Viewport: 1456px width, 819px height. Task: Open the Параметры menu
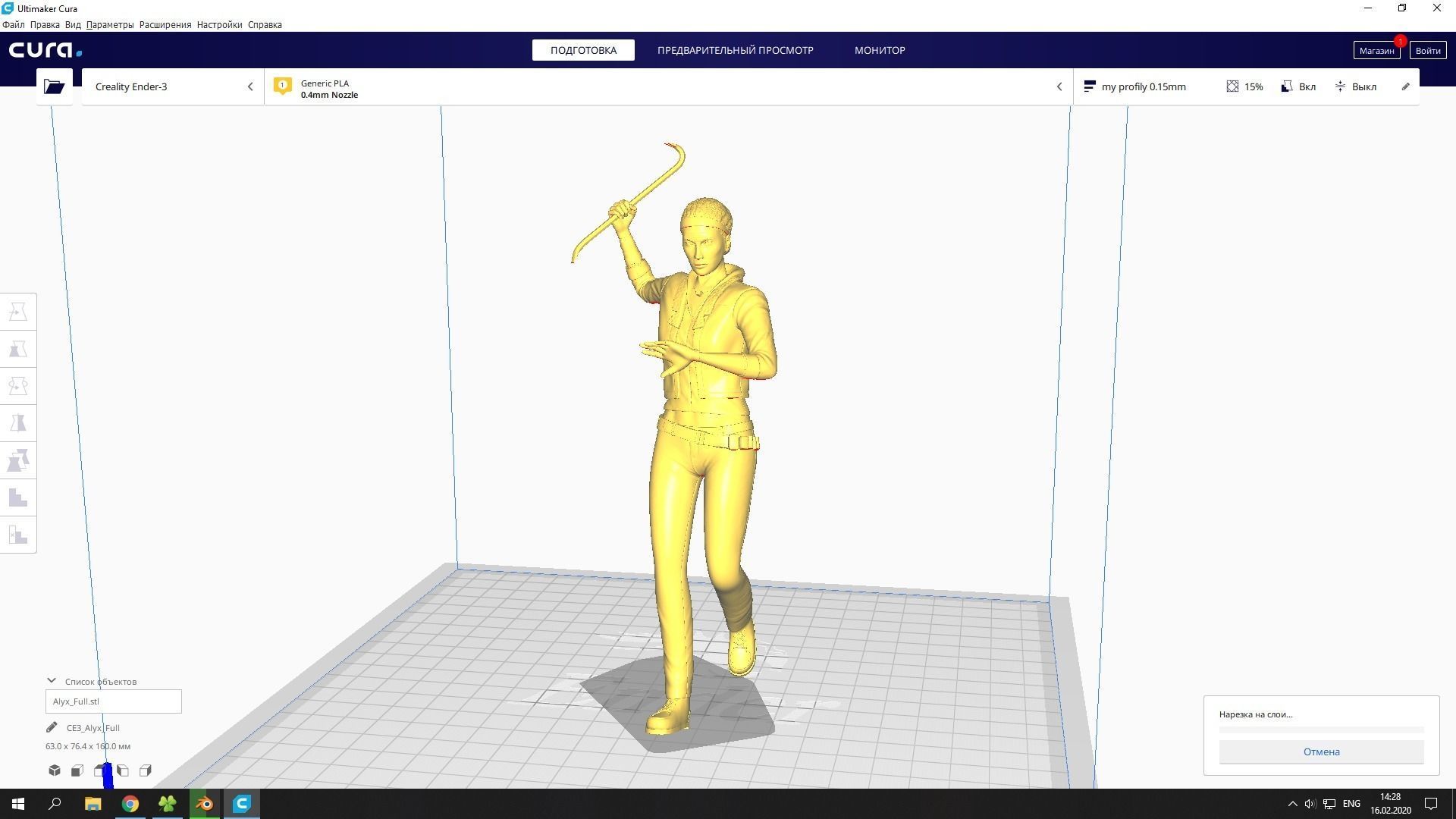tap(110, 24)
